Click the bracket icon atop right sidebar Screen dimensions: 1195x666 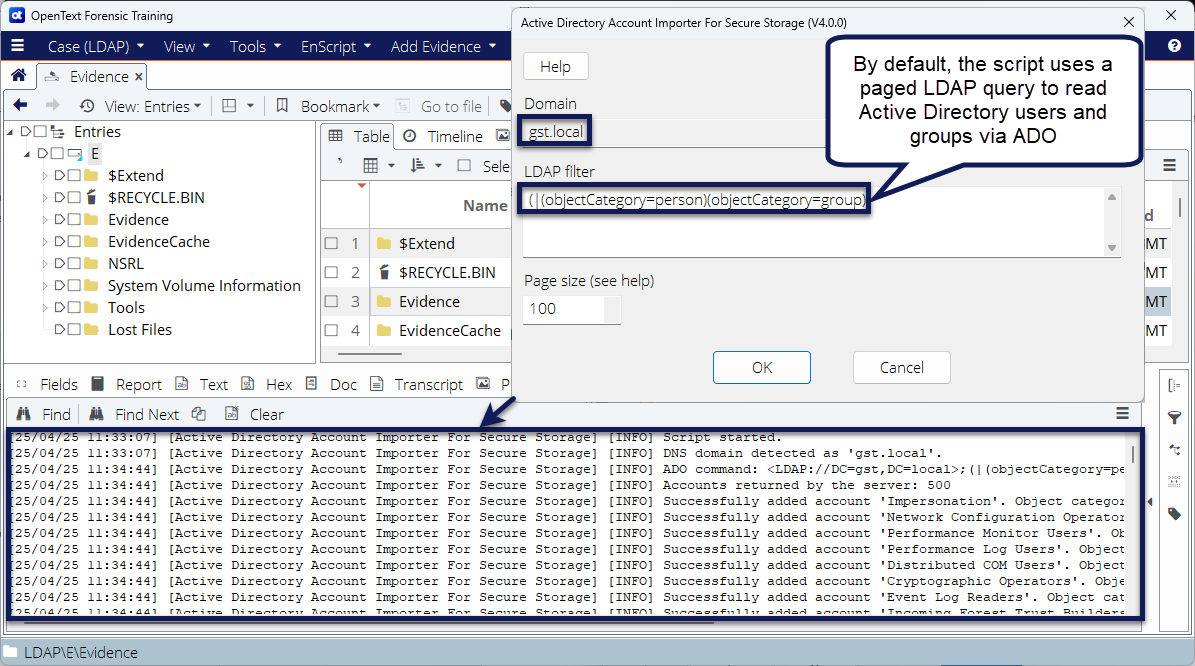(x=1174, y=386)
